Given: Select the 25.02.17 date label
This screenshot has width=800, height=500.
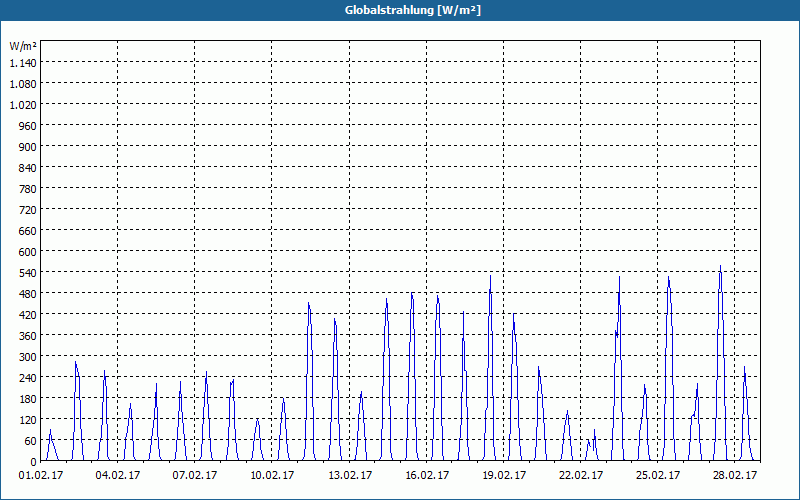Looking at the screenshot, I should [658, 475].
